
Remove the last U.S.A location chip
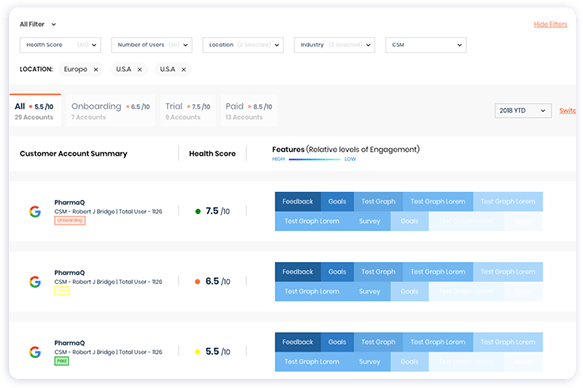coord(183,69)
